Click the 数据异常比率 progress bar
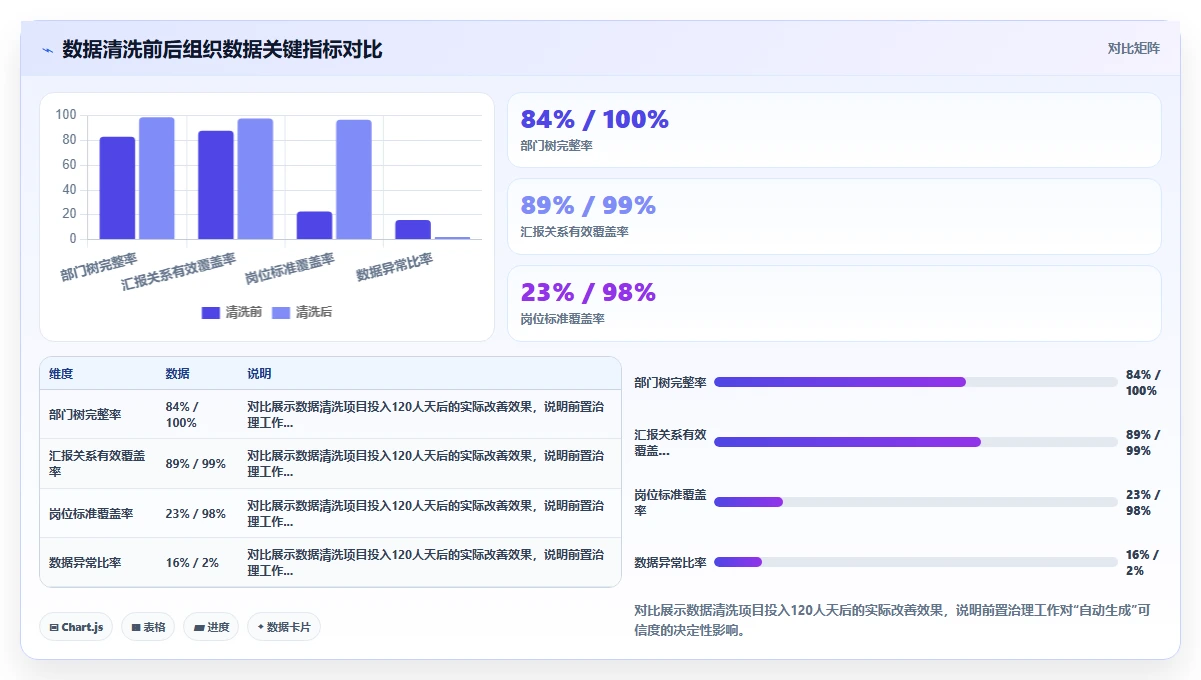 click(916, 562)
